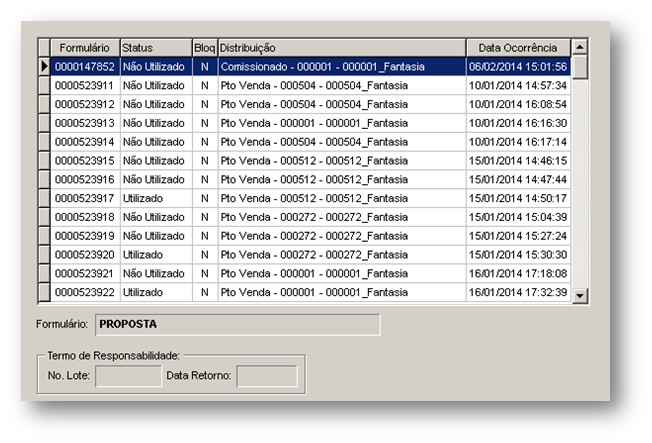The image size is (652, 443).
Task: Click the Formulário column header
Action: (85, 48)
